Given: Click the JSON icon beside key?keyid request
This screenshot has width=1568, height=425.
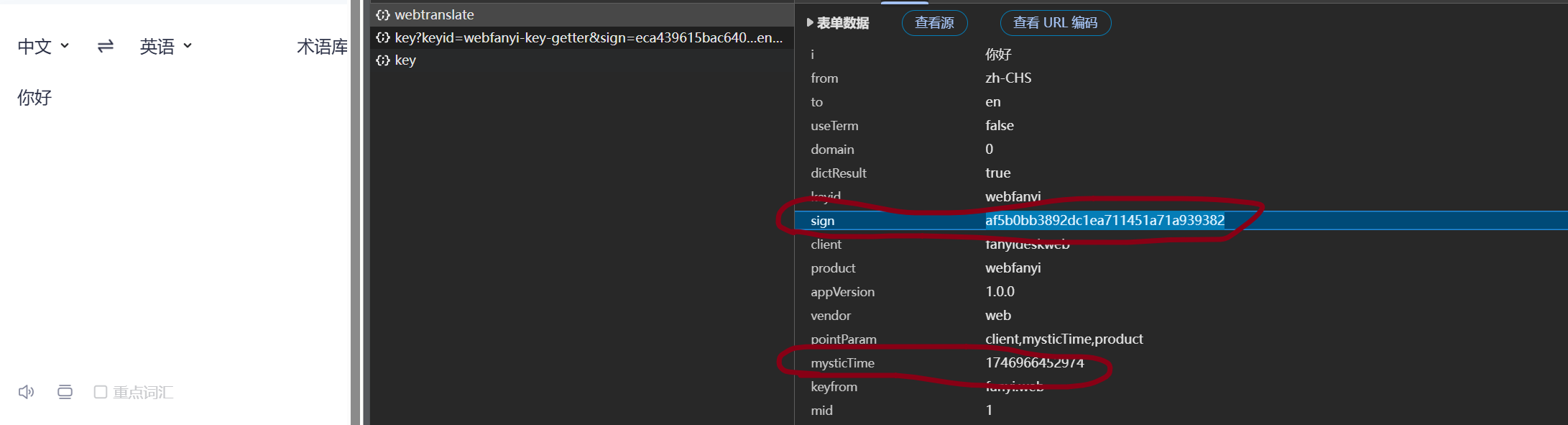Looking at the screenshot, I should pos(383,38).
